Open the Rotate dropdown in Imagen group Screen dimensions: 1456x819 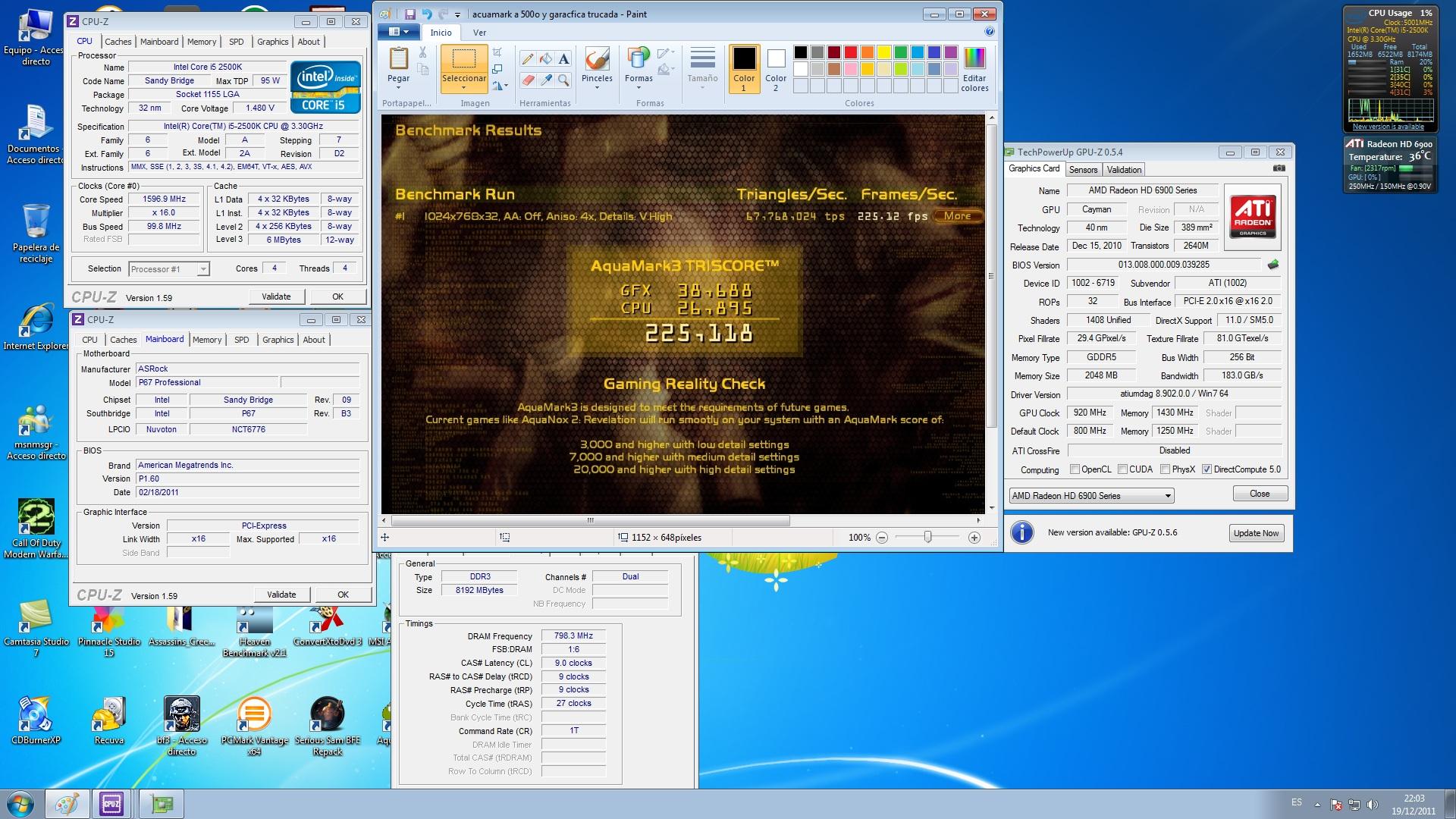pyautogui.click(x=500, y=86)
